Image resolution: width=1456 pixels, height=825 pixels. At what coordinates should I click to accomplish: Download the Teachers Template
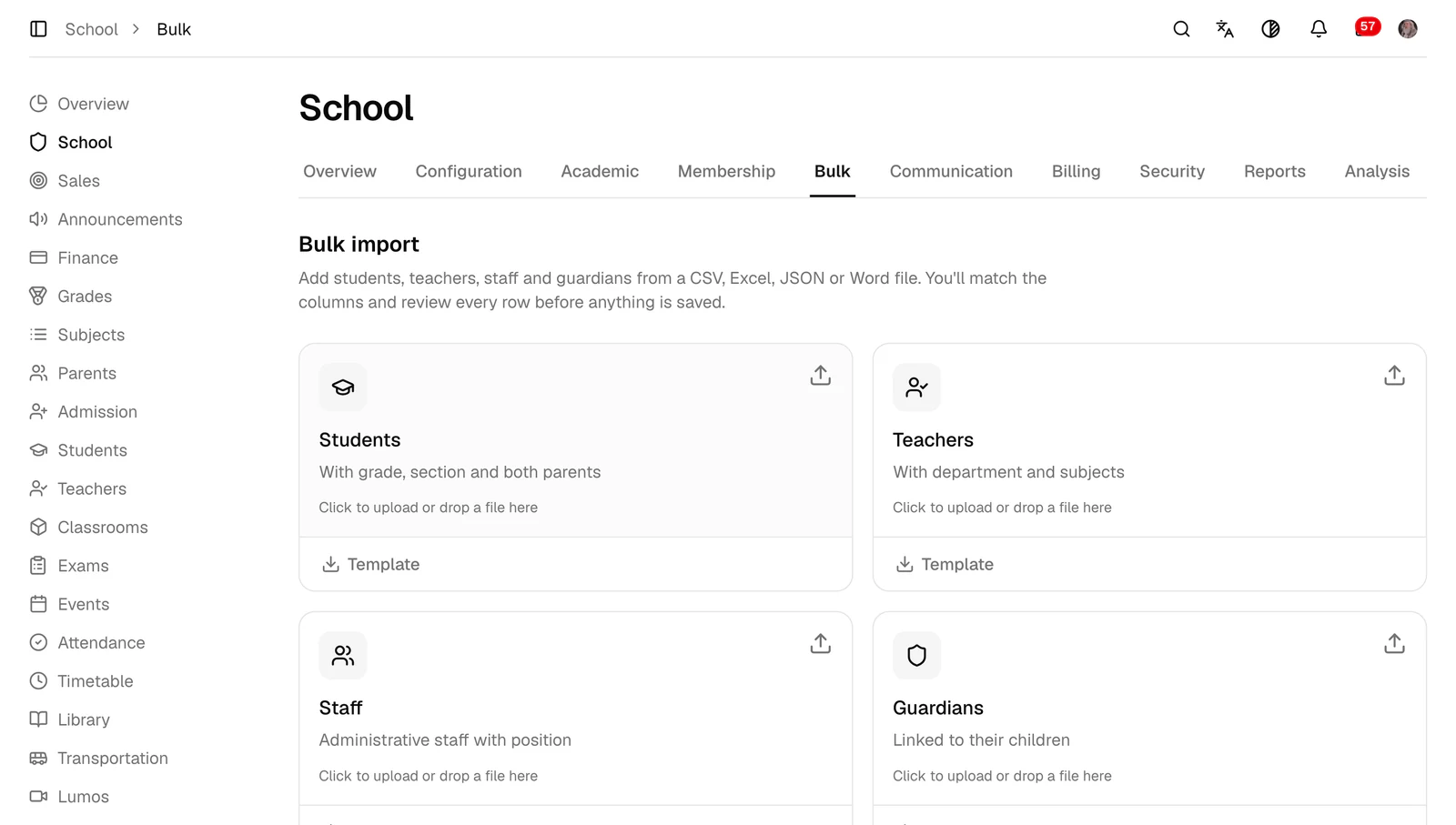[x=945, y=565]
